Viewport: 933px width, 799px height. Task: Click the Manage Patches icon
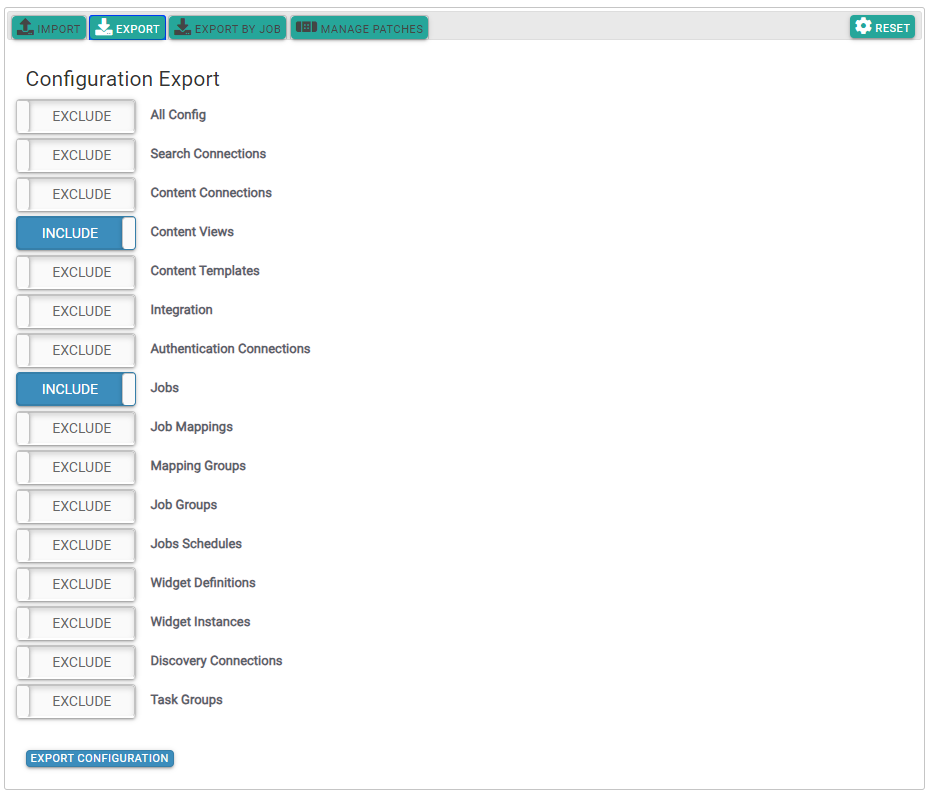pos(306,28)
